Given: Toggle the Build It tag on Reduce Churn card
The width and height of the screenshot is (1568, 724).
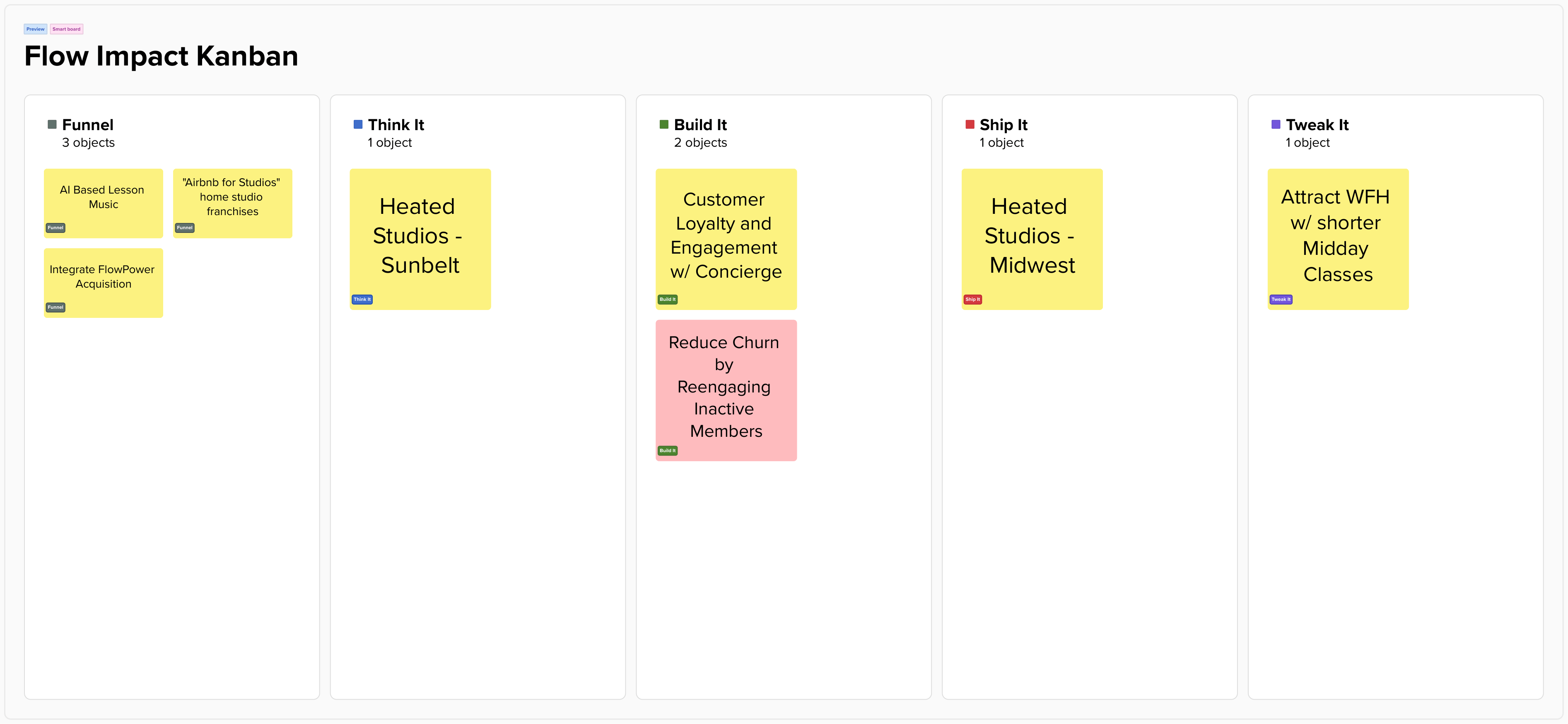Looking at the screenshot, I should click(x=668, y=450).
